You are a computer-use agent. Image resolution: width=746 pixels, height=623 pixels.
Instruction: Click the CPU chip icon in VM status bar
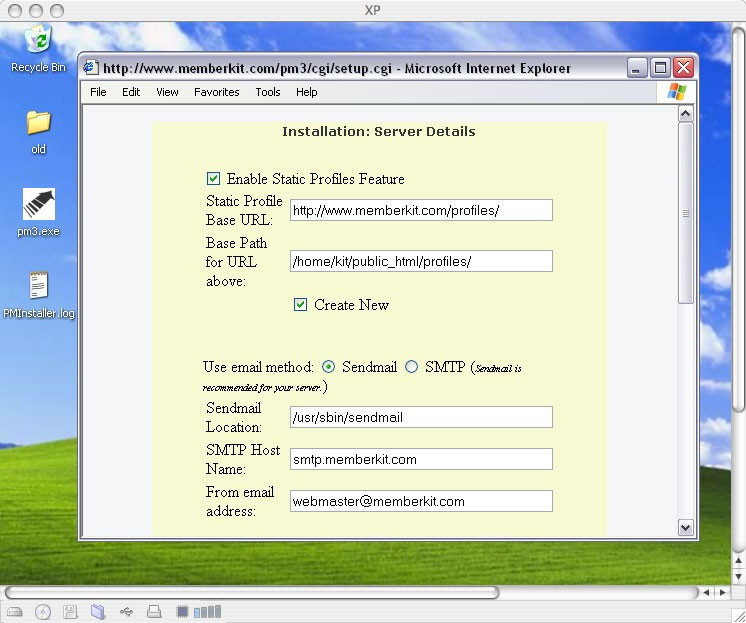pos(182,612)
